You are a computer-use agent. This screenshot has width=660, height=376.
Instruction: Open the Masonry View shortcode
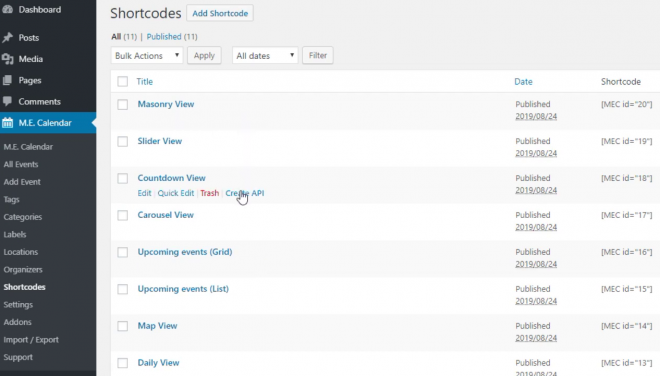point(166,104)
